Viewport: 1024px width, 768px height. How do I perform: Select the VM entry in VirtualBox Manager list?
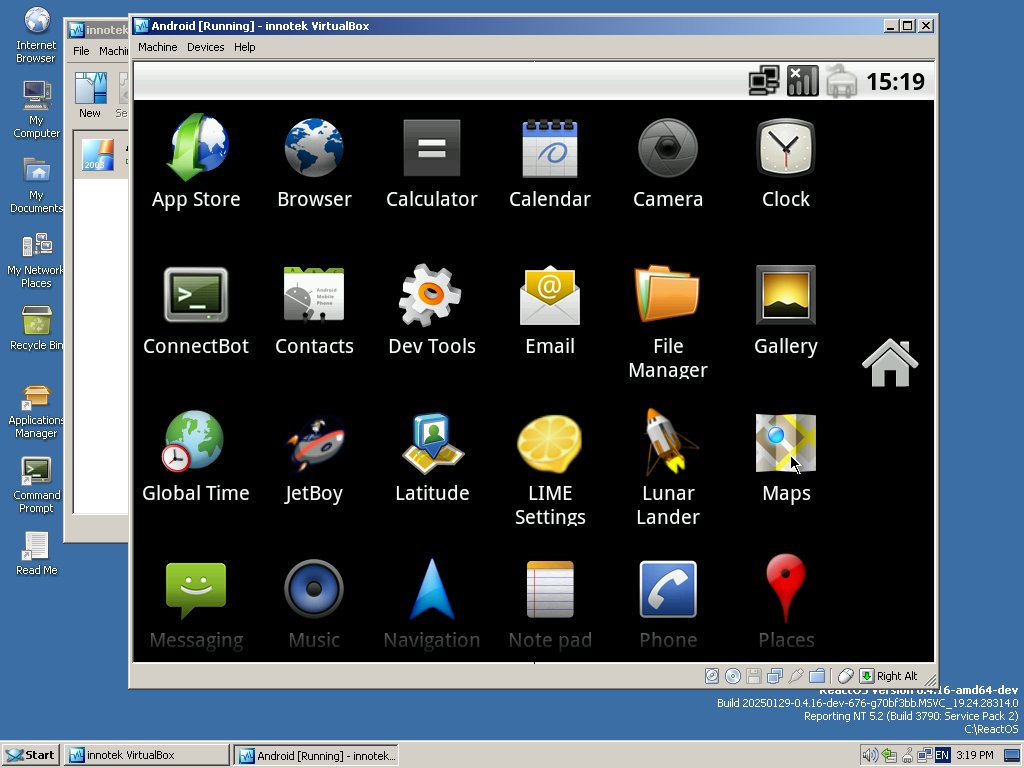[x=101, y=155]
